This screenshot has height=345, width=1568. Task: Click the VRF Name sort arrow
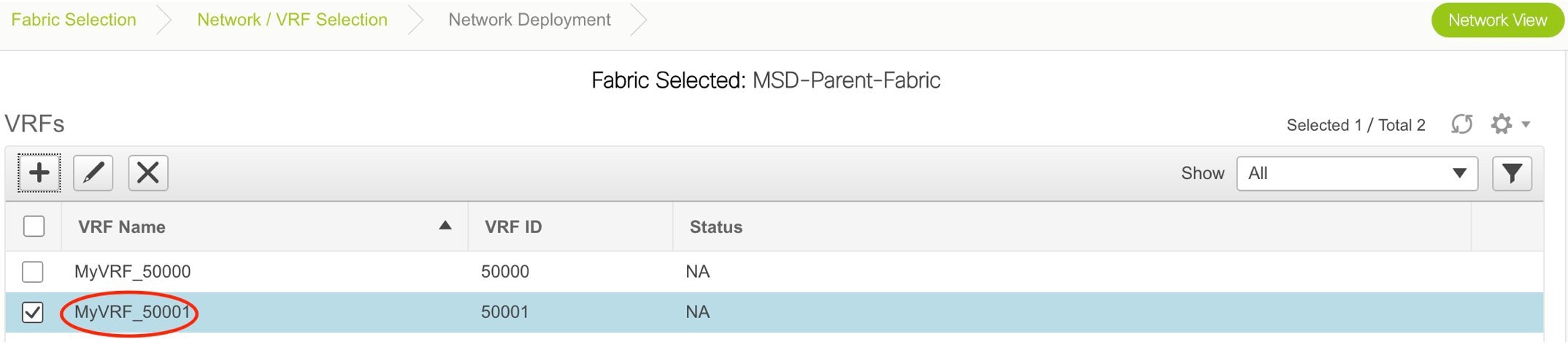[445, 226]
